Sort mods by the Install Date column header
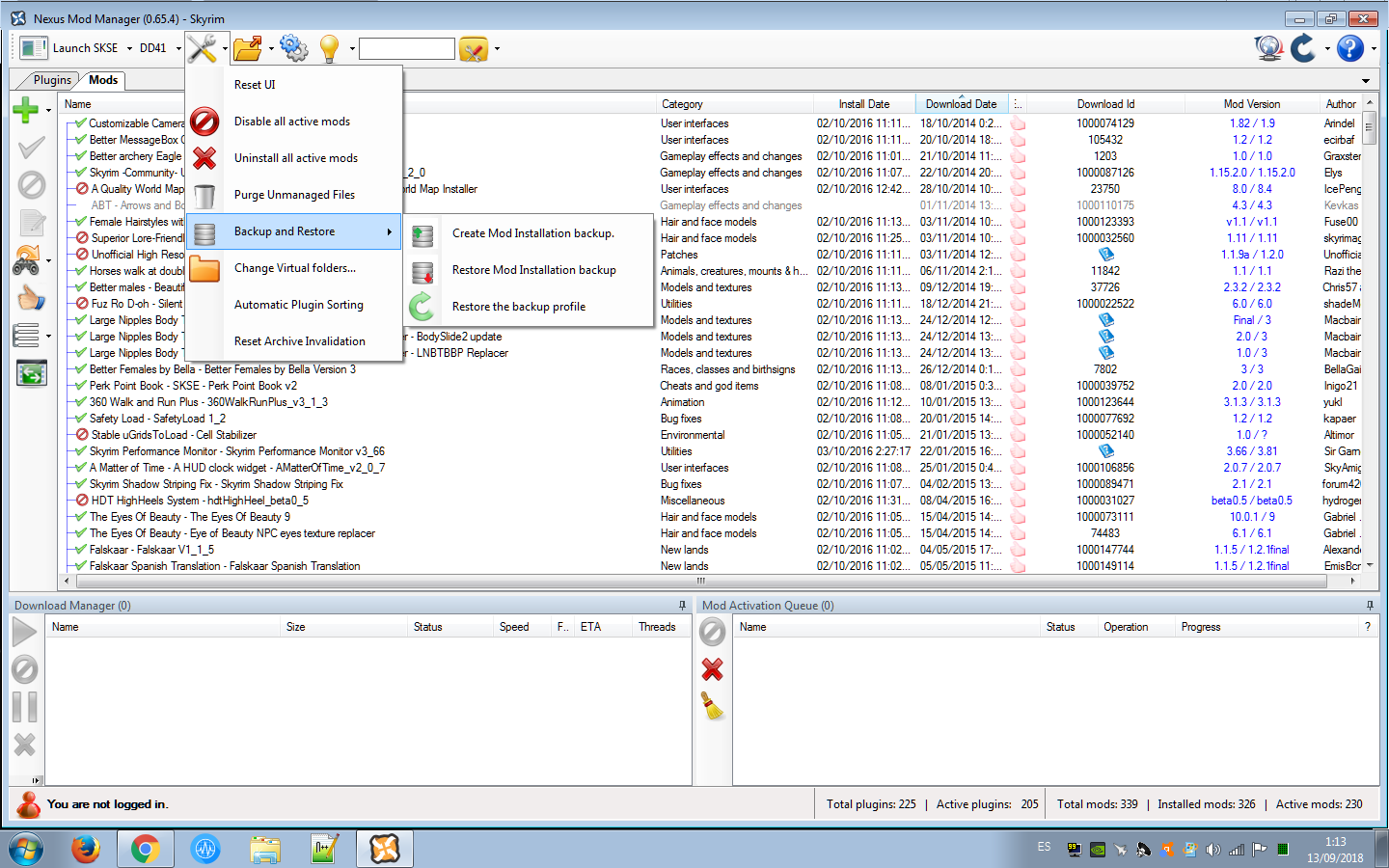This screenshot has width=1389, height=868. (x=863, y=104)
